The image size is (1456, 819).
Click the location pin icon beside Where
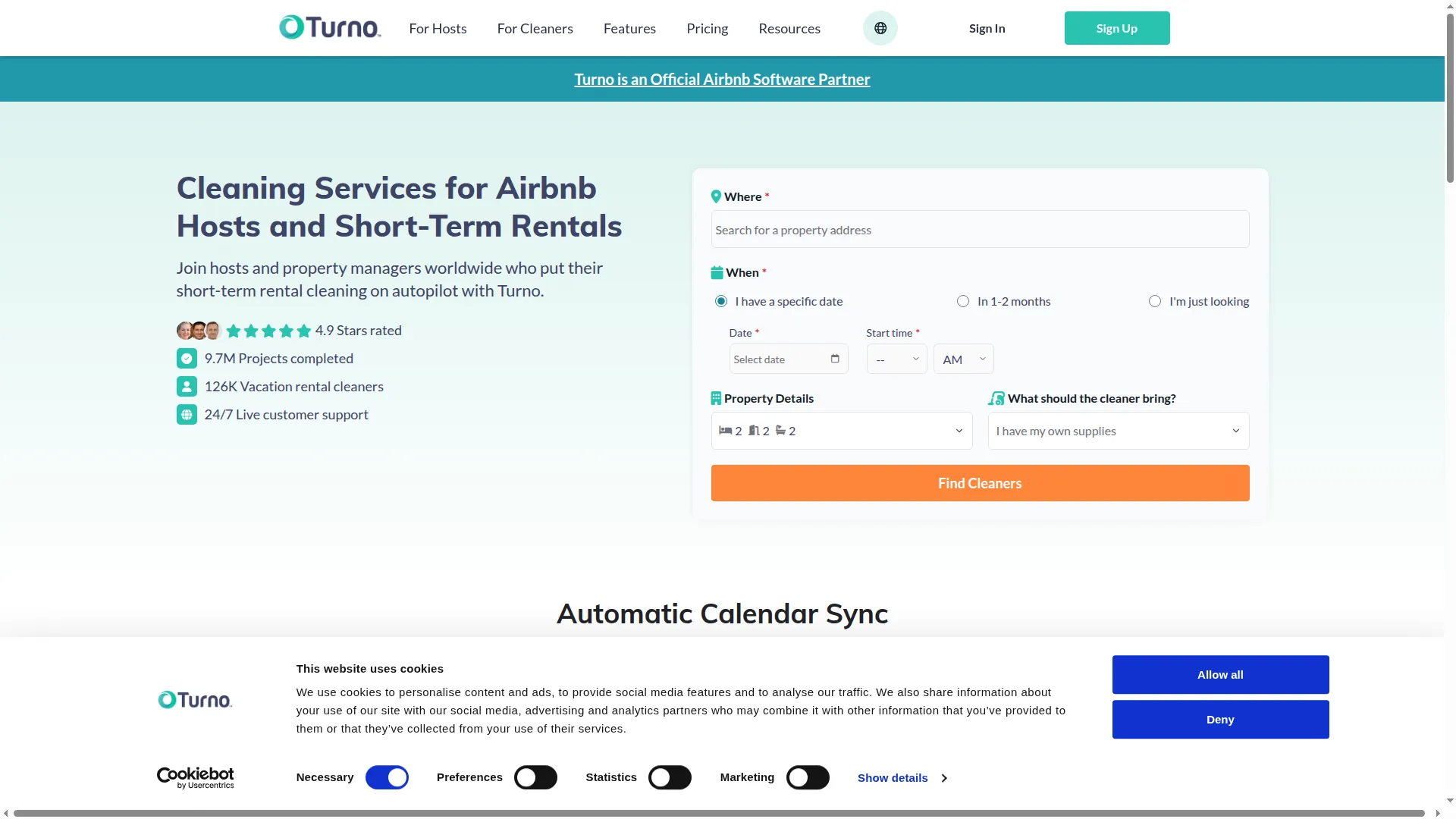[716, 197]
